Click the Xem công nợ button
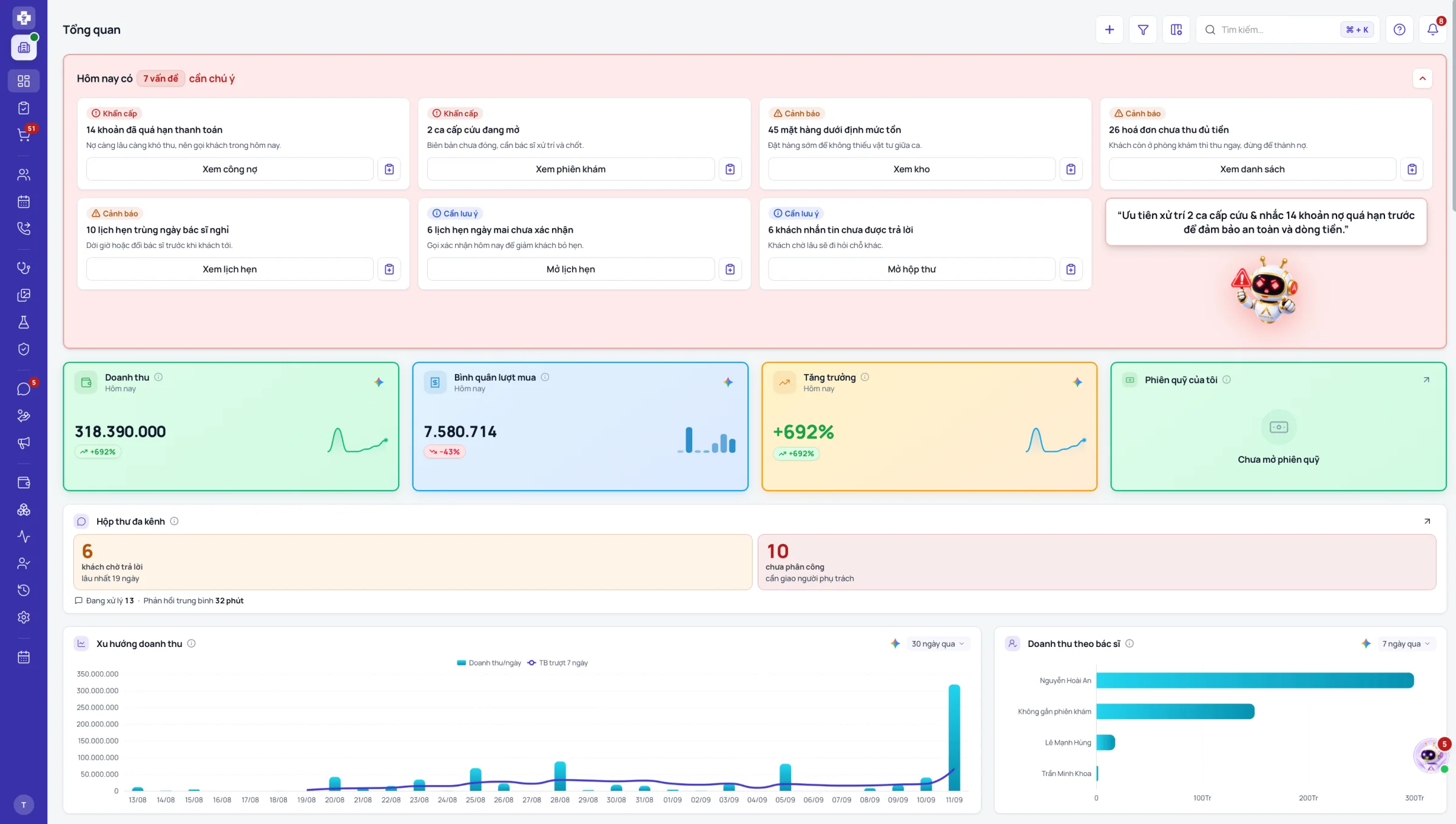1456x824 pixels. tap(229, 169)
